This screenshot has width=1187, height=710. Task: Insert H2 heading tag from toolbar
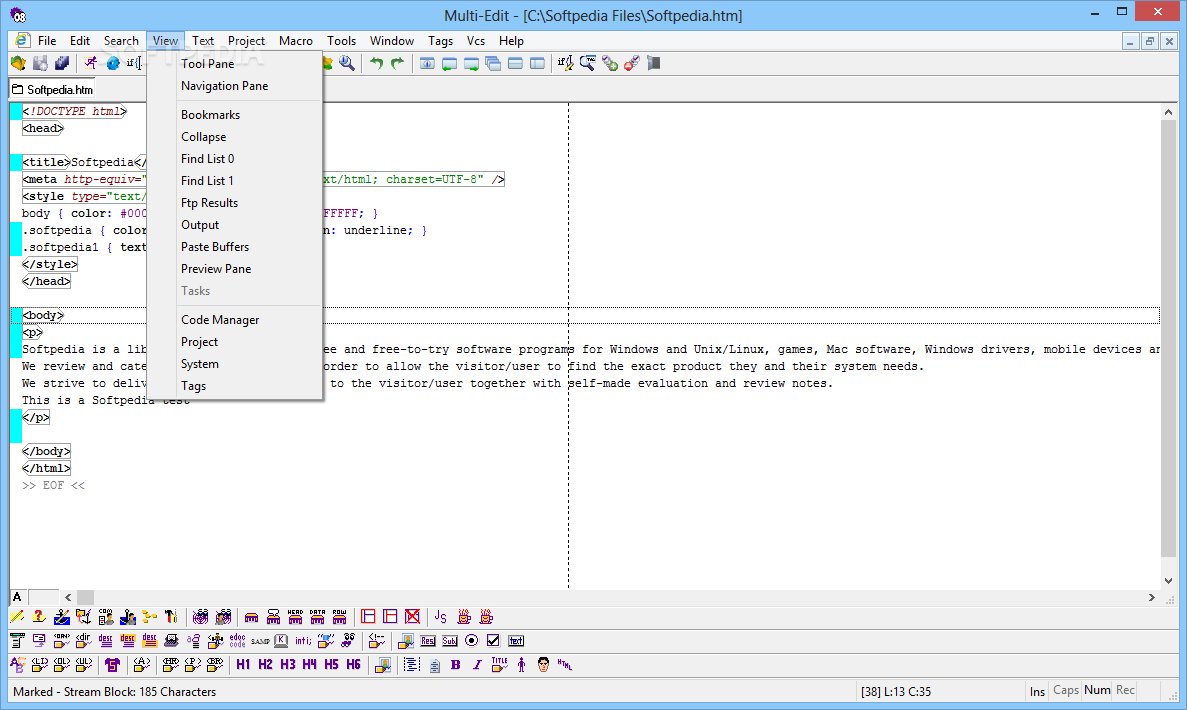point(265,665)
